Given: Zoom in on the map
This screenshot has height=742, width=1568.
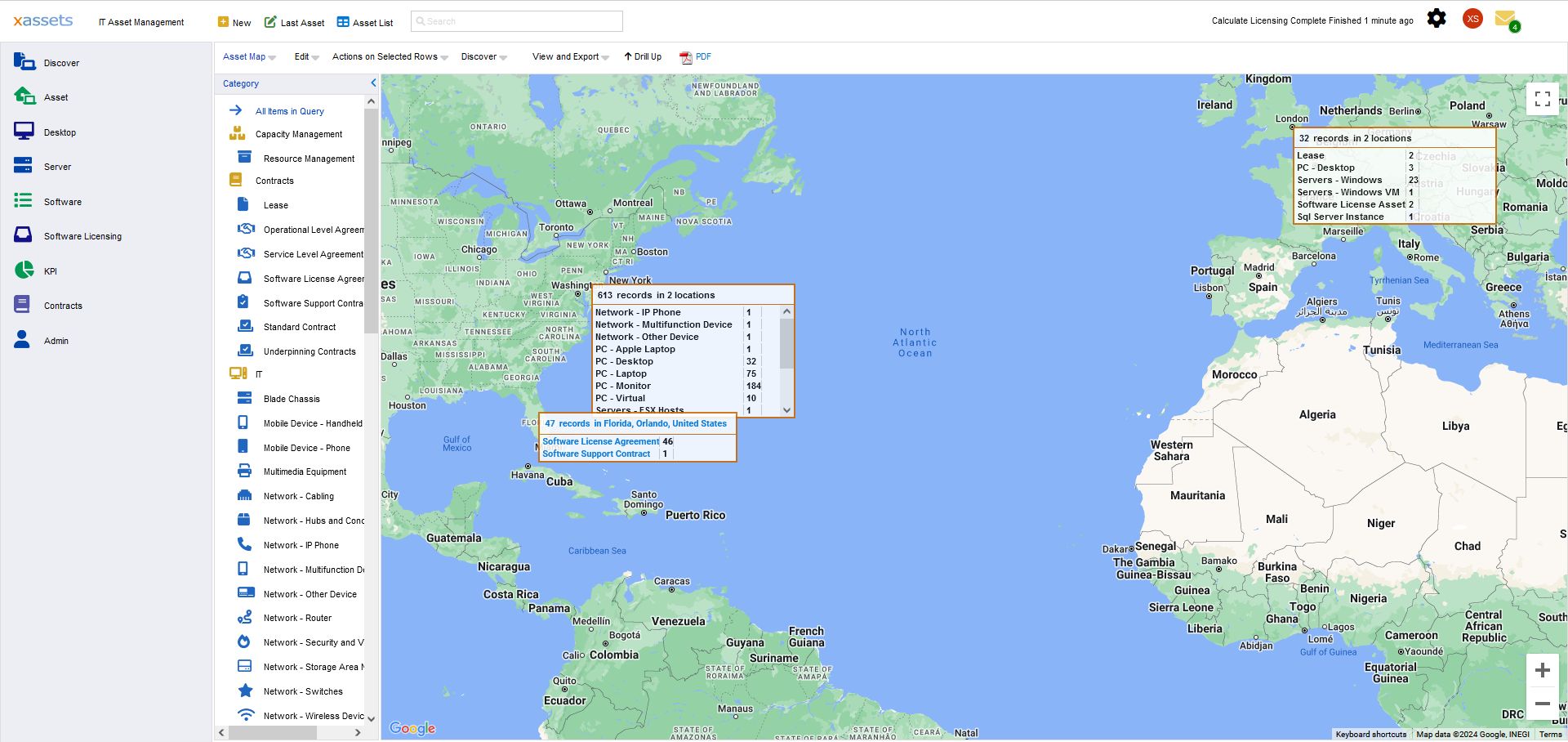Looking at the screenshot, I should click(x=1542, y=670).
